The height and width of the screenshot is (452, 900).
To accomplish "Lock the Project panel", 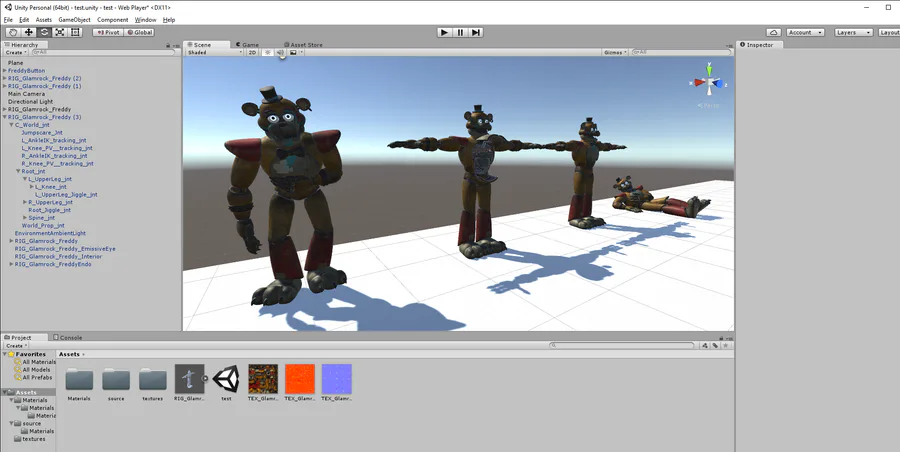I will 720,338.
